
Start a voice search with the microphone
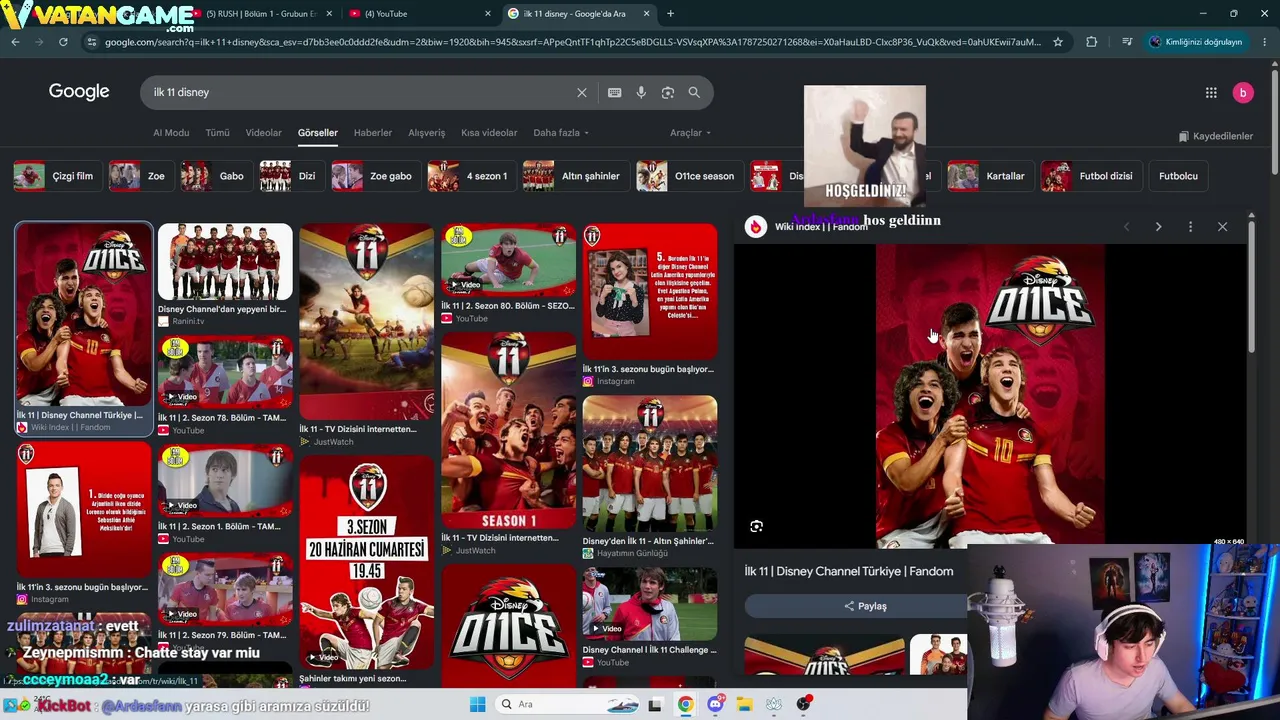[641, 92]
